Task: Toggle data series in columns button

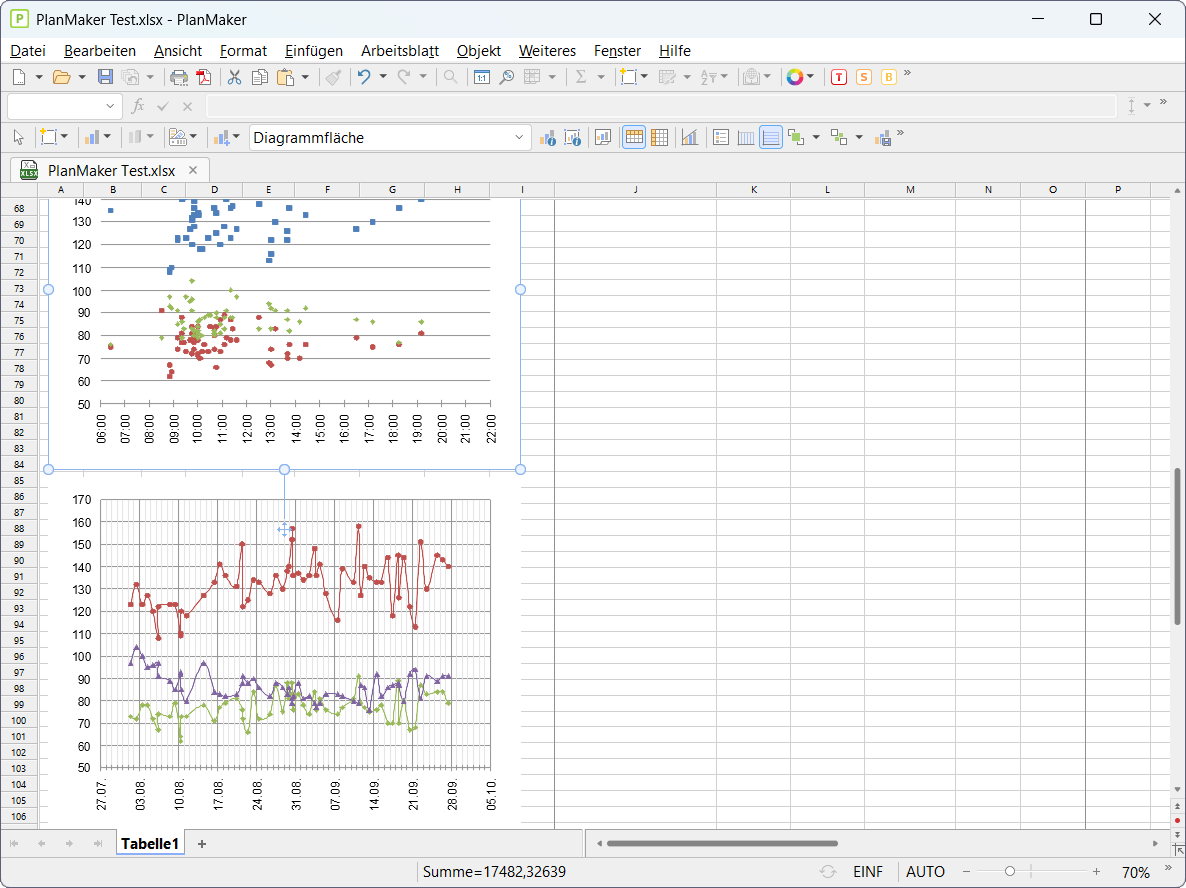Action: [x=660, y=138]
